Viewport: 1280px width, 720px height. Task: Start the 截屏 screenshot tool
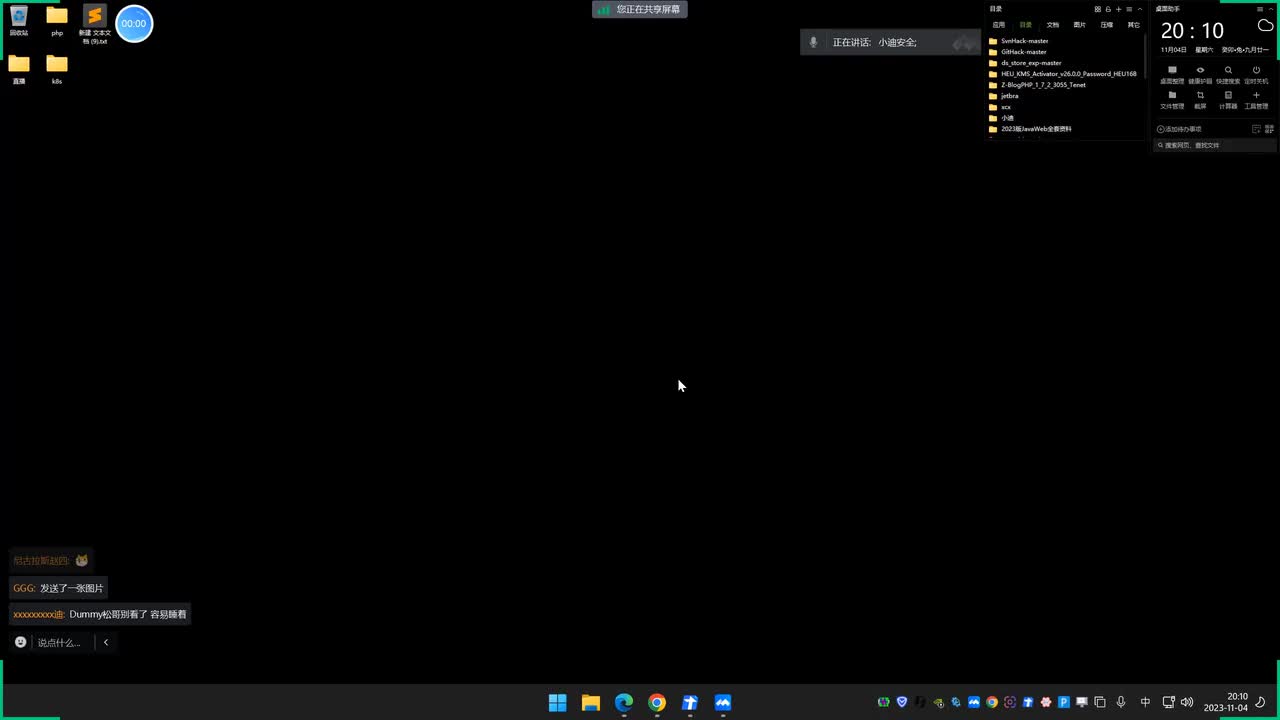click(1200, 100)
